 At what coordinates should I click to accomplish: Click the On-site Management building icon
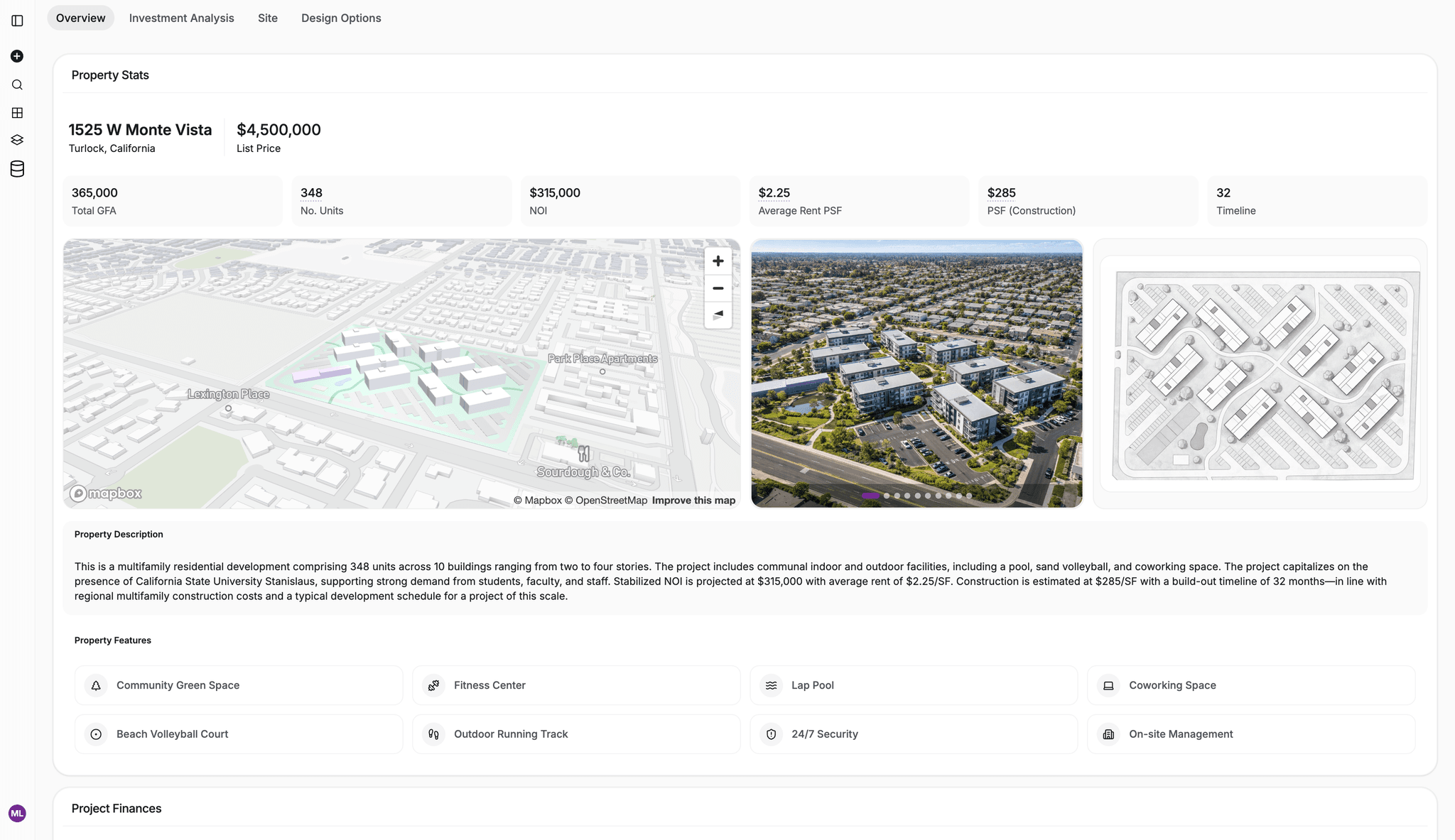[x=1108, y=734]
